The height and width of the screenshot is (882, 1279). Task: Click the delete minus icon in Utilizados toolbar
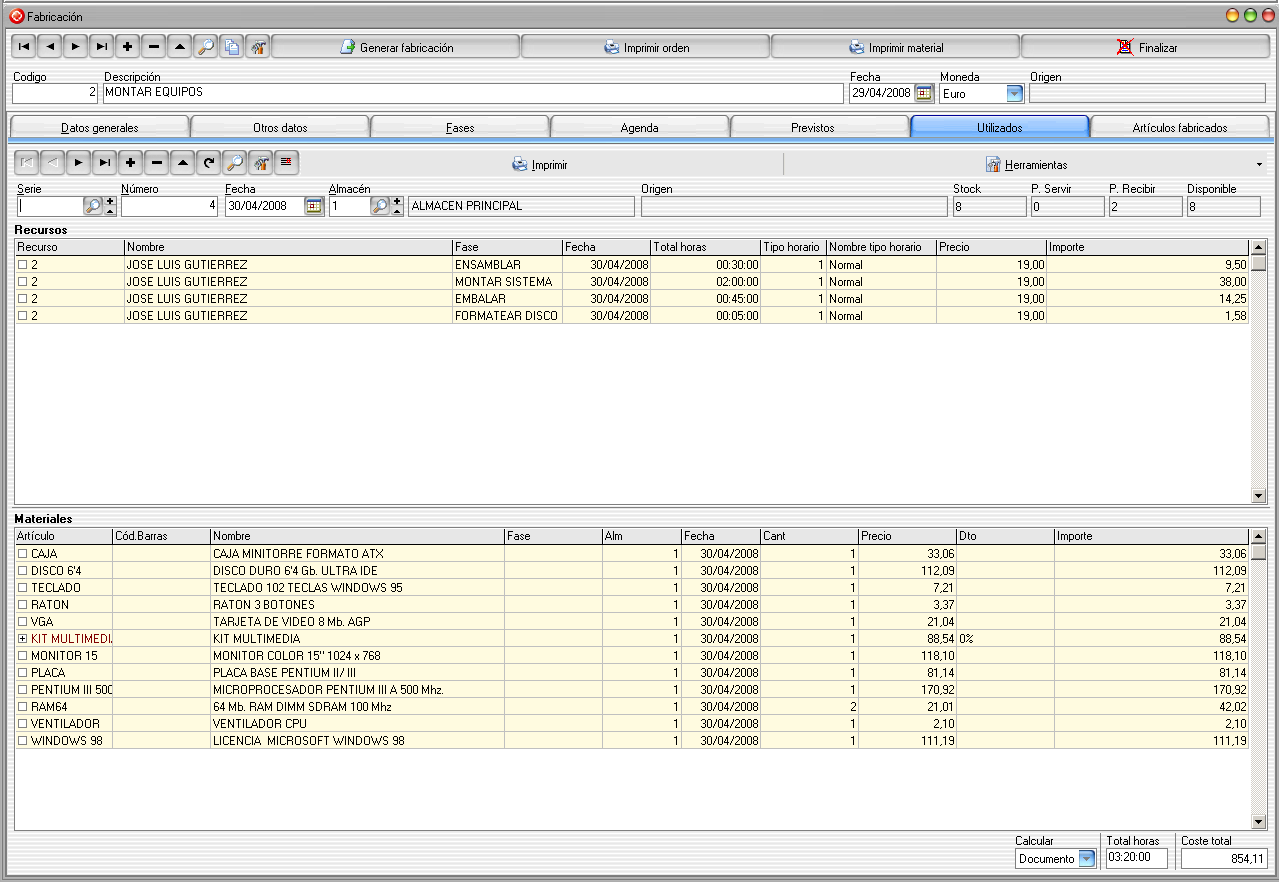tap(156, 164)
